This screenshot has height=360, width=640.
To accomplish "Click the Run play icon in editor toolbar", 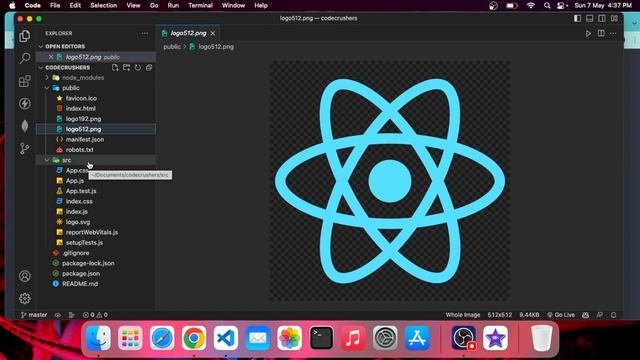I will (x=588, y=33).
